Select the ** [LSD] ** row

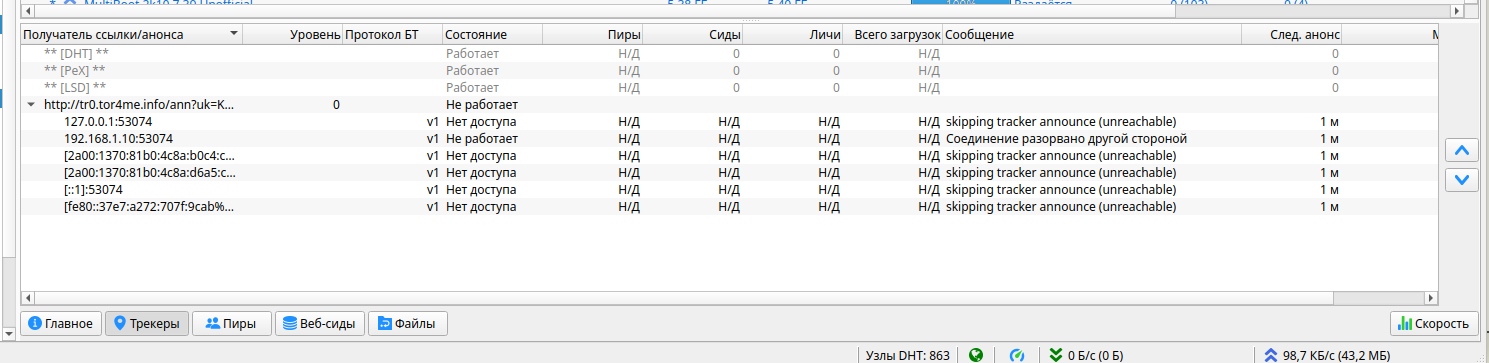[729, 87]
